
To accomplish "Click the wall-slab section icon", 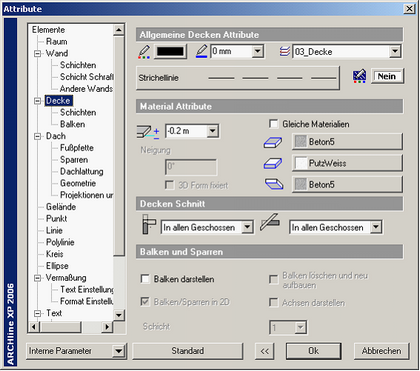I will [149, 224].
